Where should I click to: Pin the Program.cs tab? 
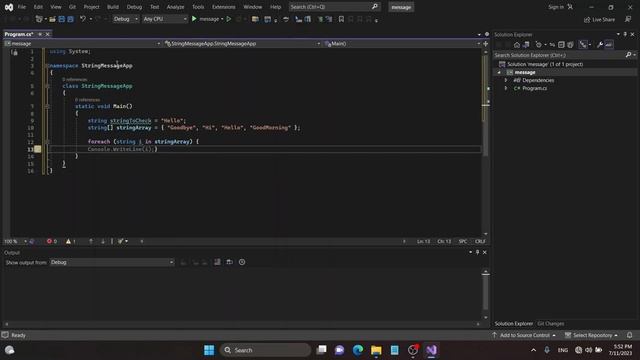pyautogui.click(x=40, y=34)
